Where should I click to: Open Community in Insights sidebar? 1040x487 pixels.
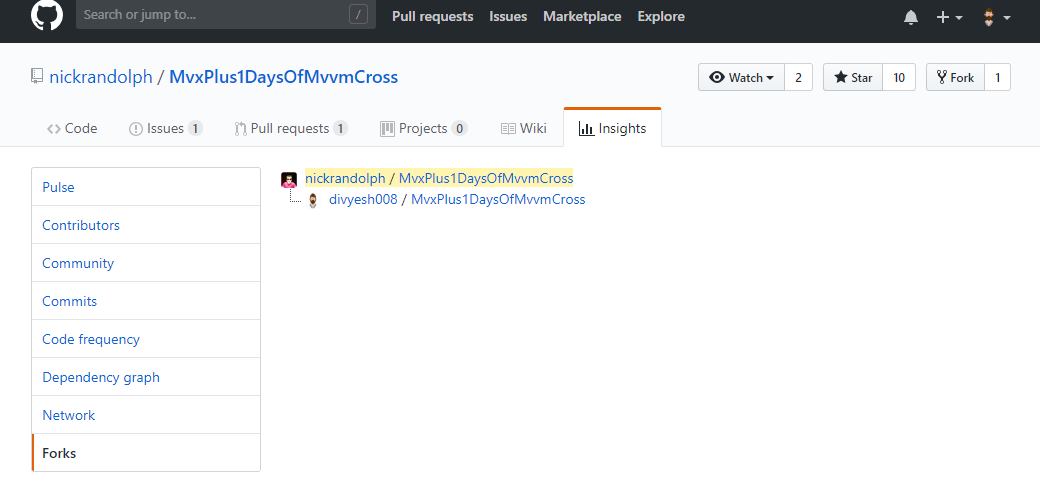pos(146,263)
